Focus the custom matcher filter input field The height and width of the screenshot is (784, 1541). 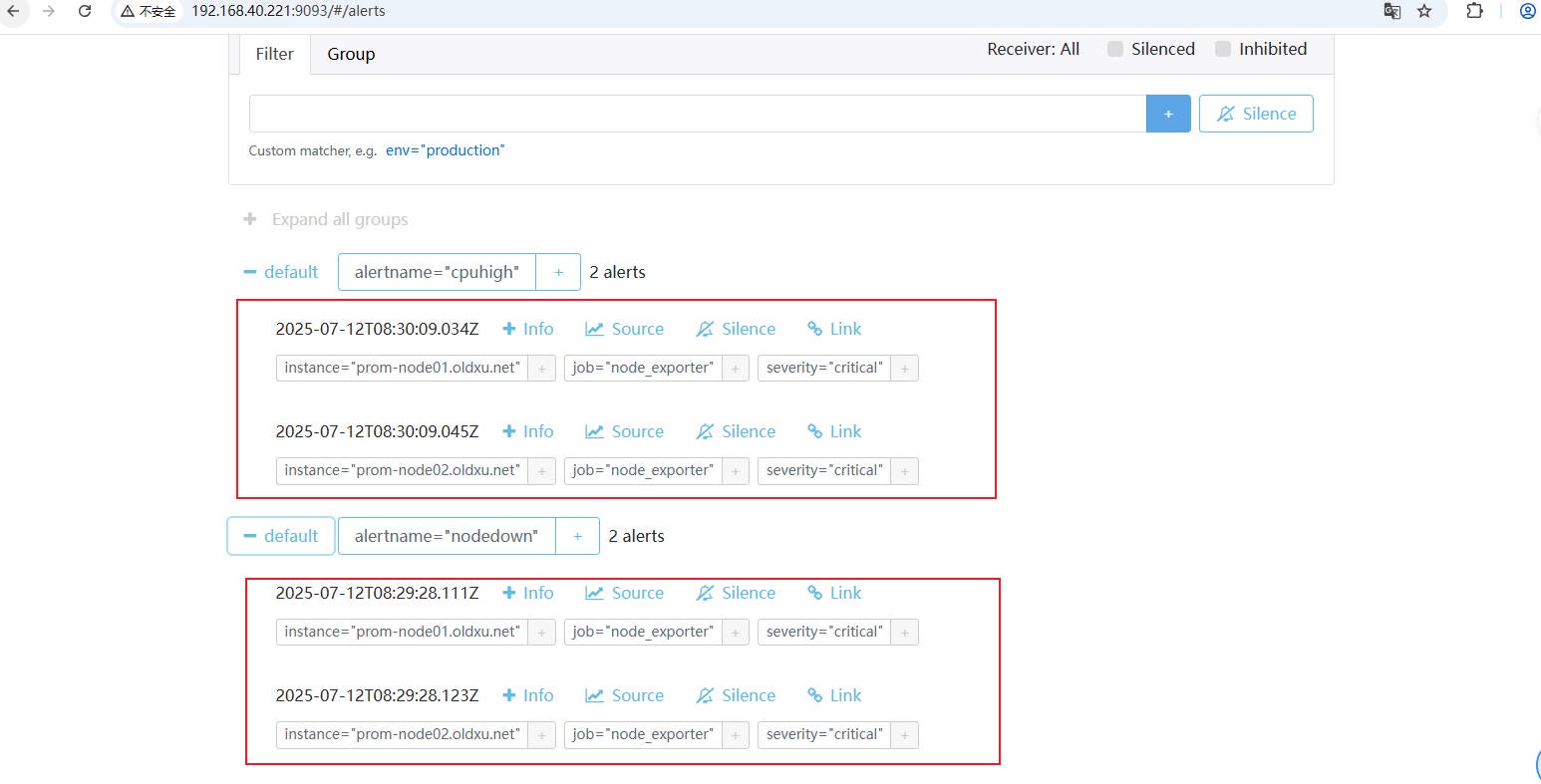pyautogui.click(x=697, y=114)
